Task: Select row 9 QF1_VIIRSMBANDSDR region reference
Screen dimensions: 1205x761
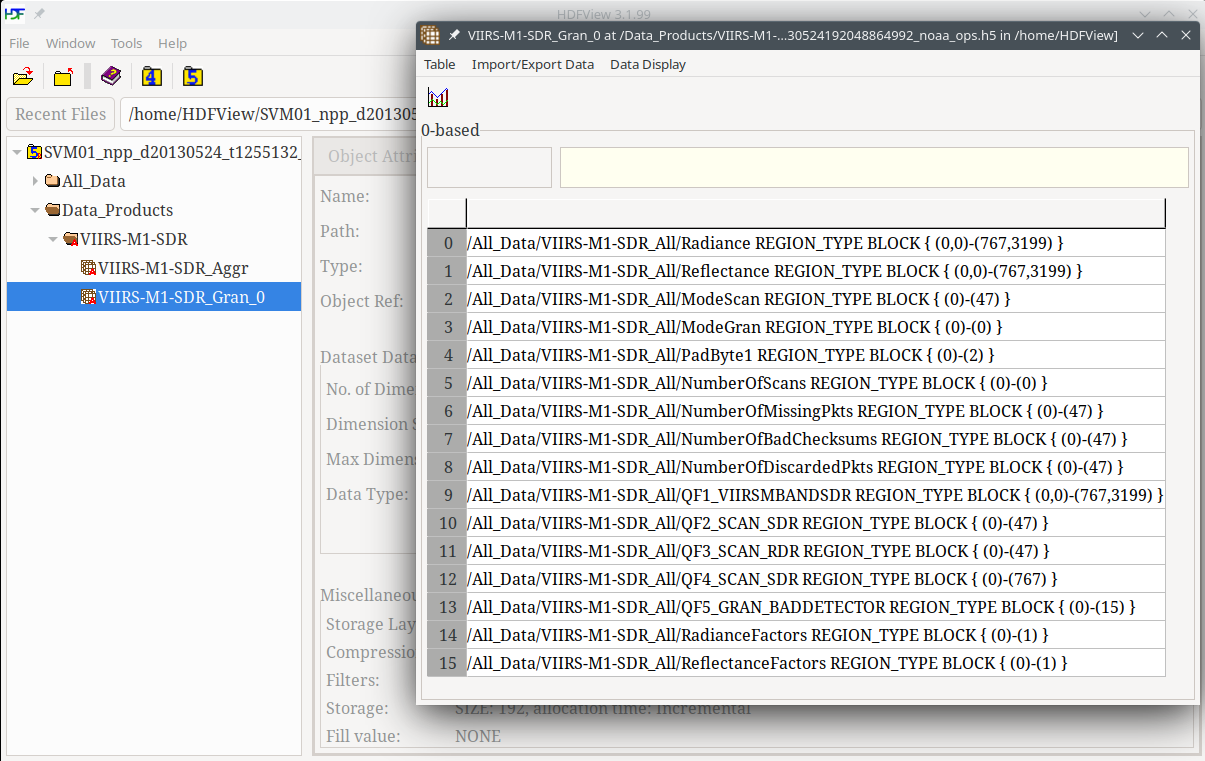Action: point(815,495)
